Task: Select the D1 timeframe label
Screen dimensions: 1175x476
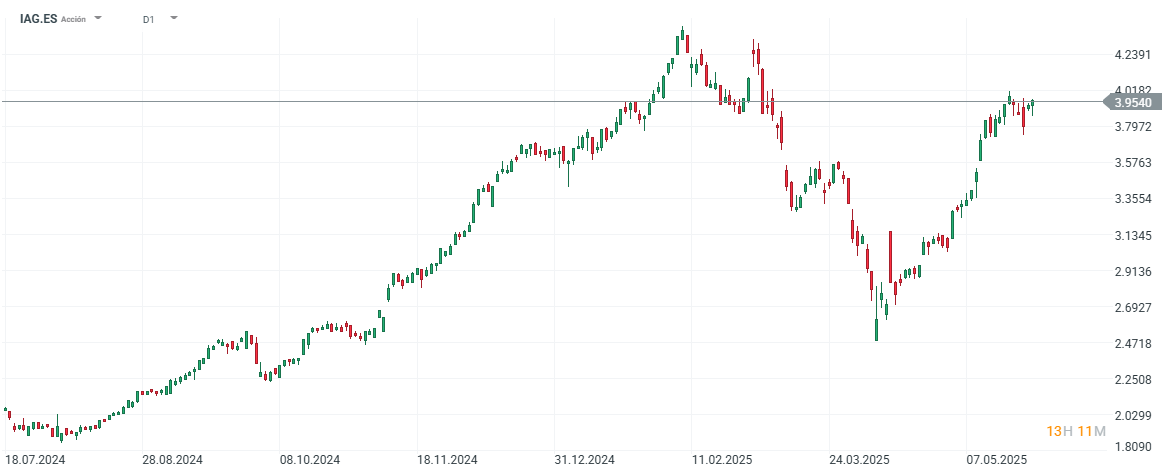Action: tap(148, 19)
